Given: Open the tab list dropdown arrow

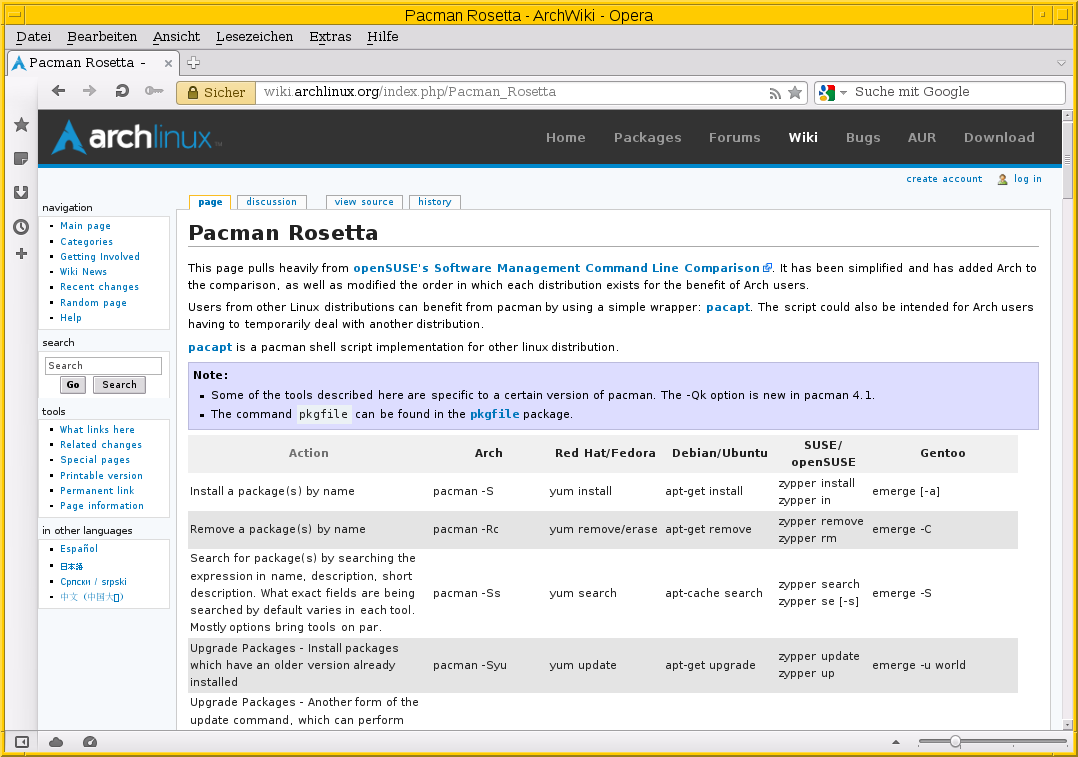Looking at the screenshot, I should point(1061,63).
